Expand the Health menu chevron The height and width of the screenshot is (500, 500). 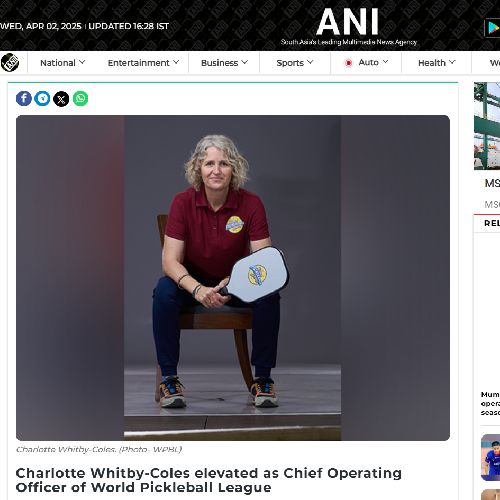[x=452, y=62]
